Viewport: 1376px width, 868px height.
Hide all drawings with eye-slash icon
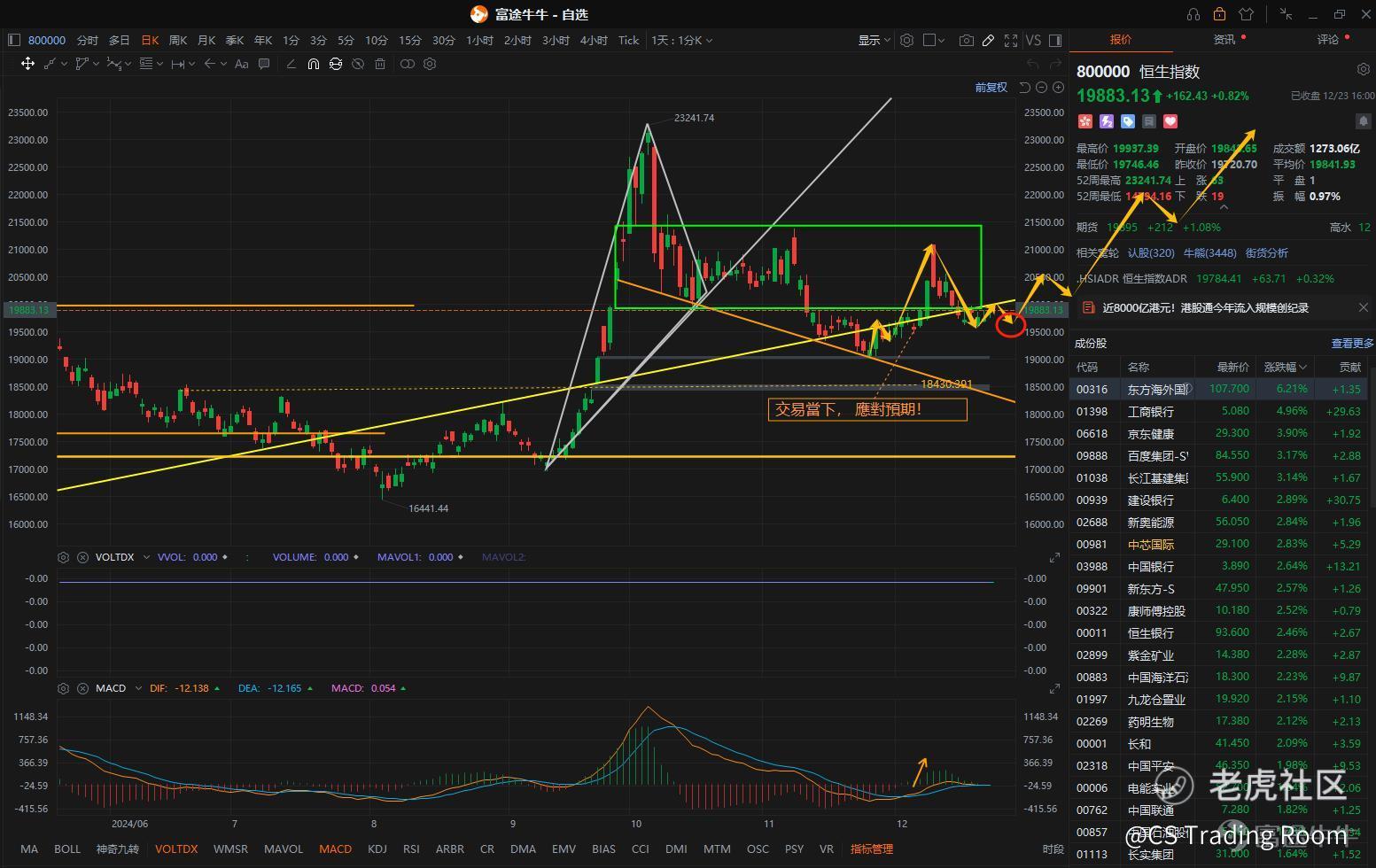click(358, 64)
